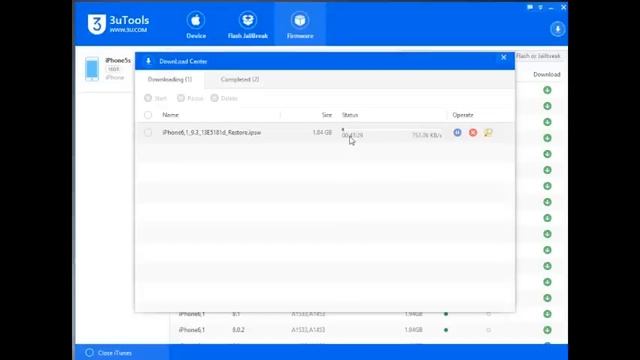640x360 pixels.
Task: Click the 3uTools logo
Action: (x=118, y=24)
